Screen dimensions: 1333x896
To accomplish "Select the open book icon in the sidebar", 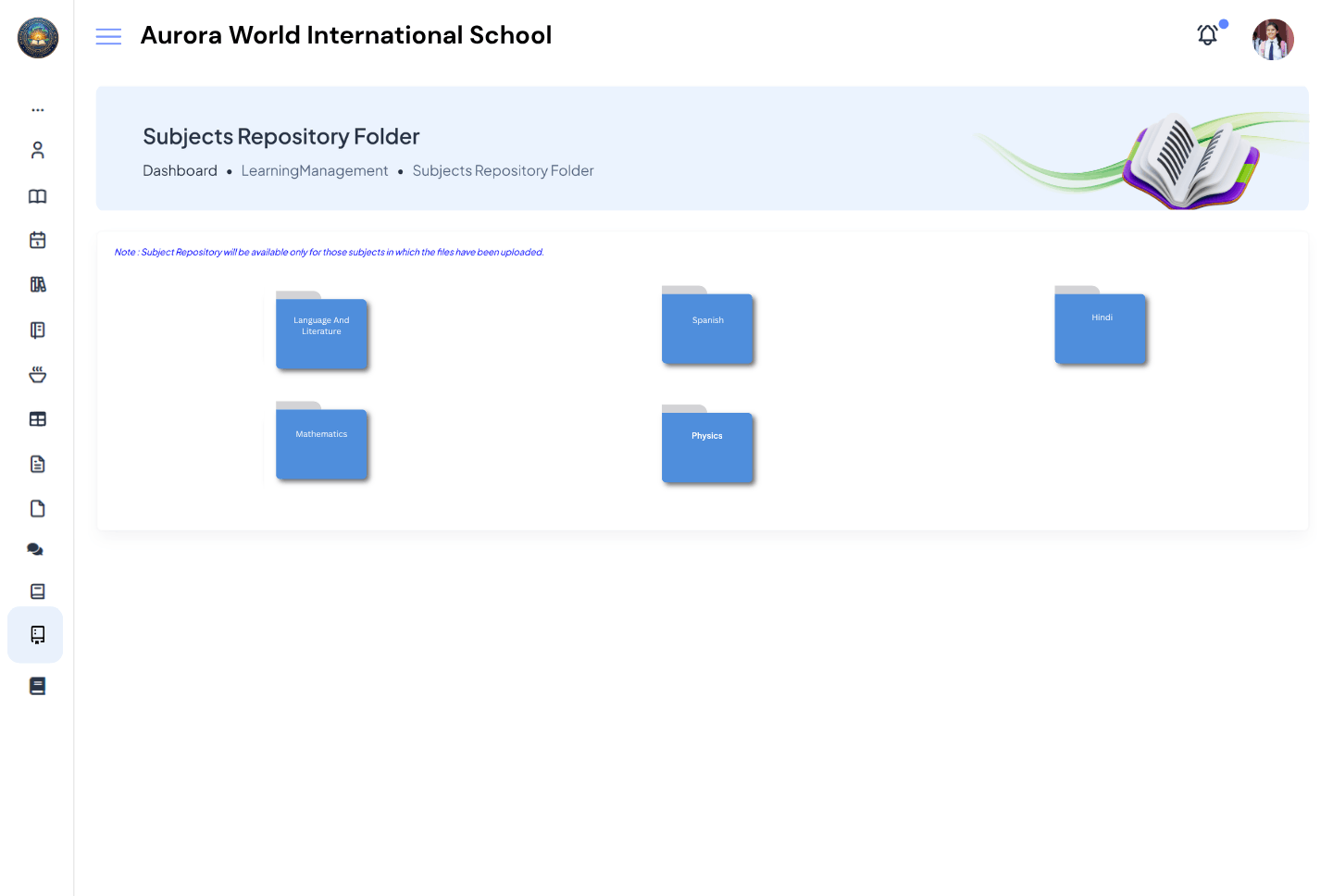I will point(37,196).
